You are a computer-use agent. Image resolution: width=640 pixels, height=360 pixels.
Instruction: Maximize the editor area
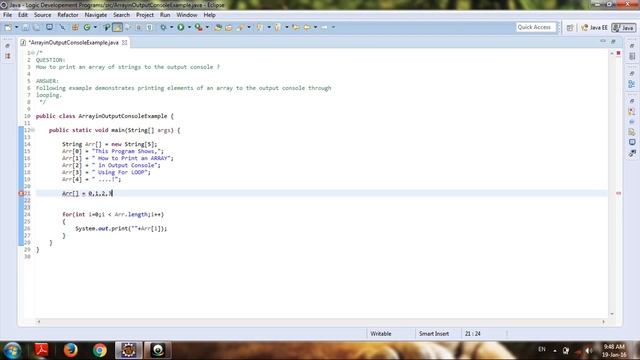point(613,41)
